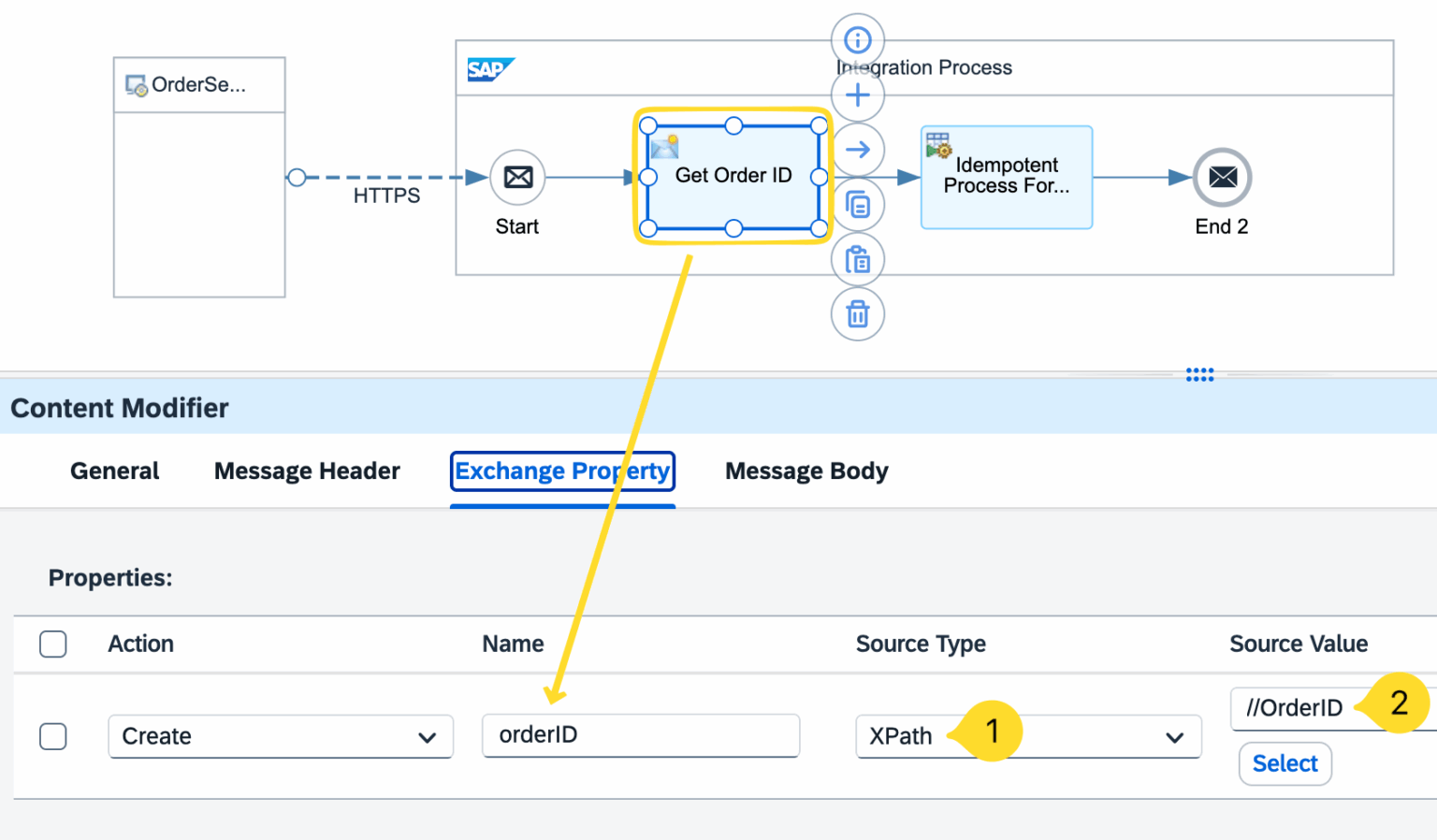Click the Idempotent Process step
The width and height of the screenshot is (1437, 840).
click(x=1006, y=177)
